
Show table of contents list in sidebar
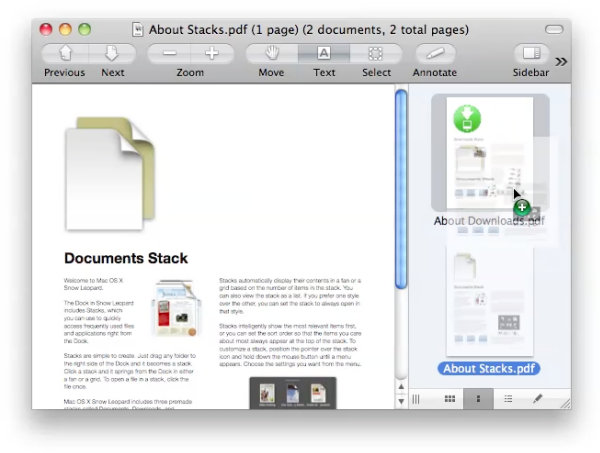pyautogui.click(x=508, y=399)
